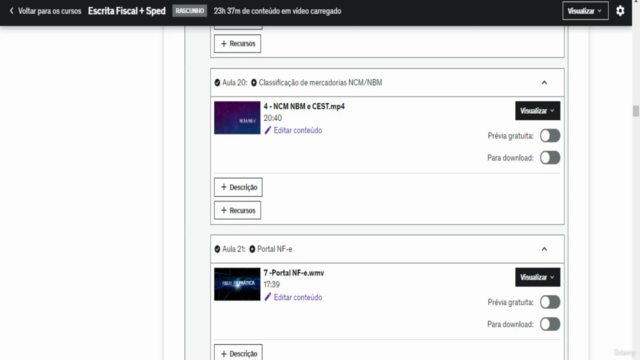Click the Aula 21 title Portal NF-e
This screenshot has height=360, width=640.
(275, 249)
